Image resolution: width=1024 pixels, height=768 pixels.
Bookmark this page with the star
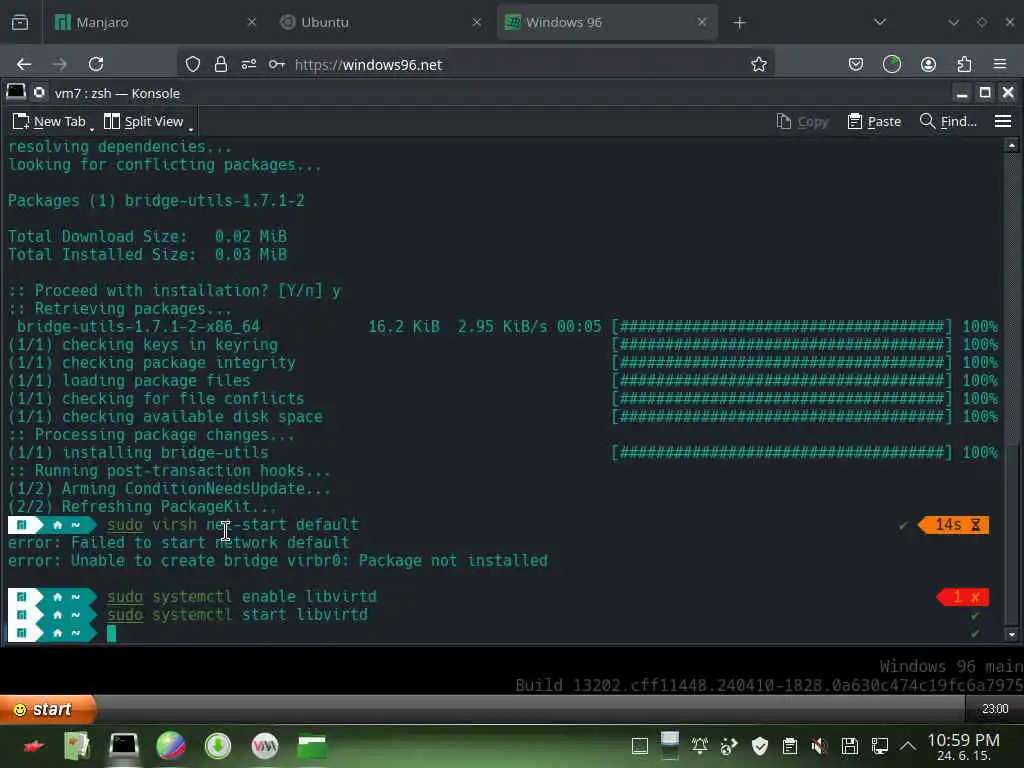(x=759, y=64)
